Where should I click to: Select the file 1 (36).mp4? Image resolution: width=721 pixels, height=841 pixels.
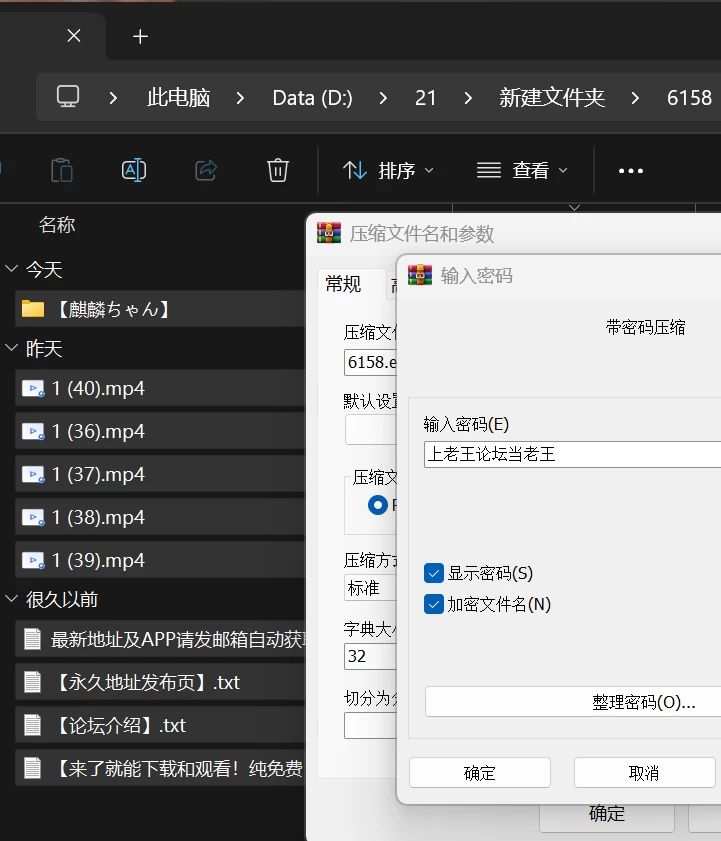(160, 431)
